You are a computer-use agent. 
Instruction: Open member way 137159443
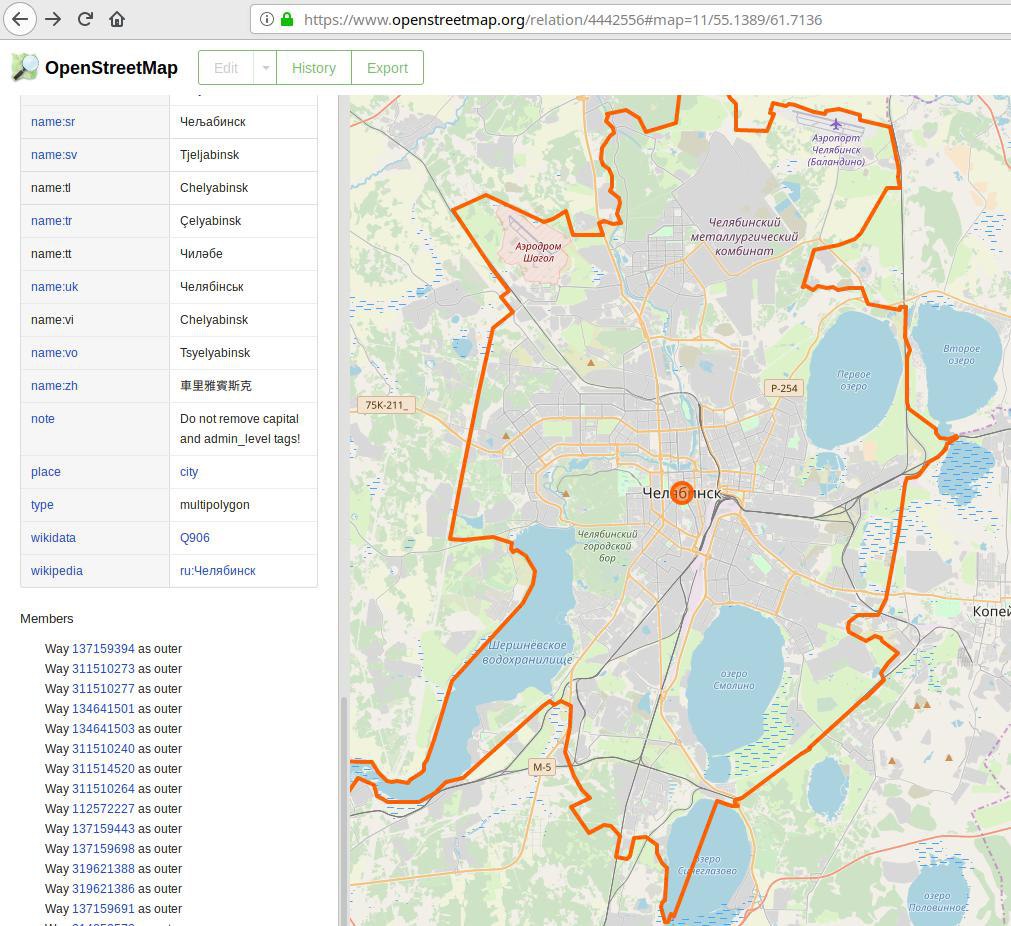[103, 829]
